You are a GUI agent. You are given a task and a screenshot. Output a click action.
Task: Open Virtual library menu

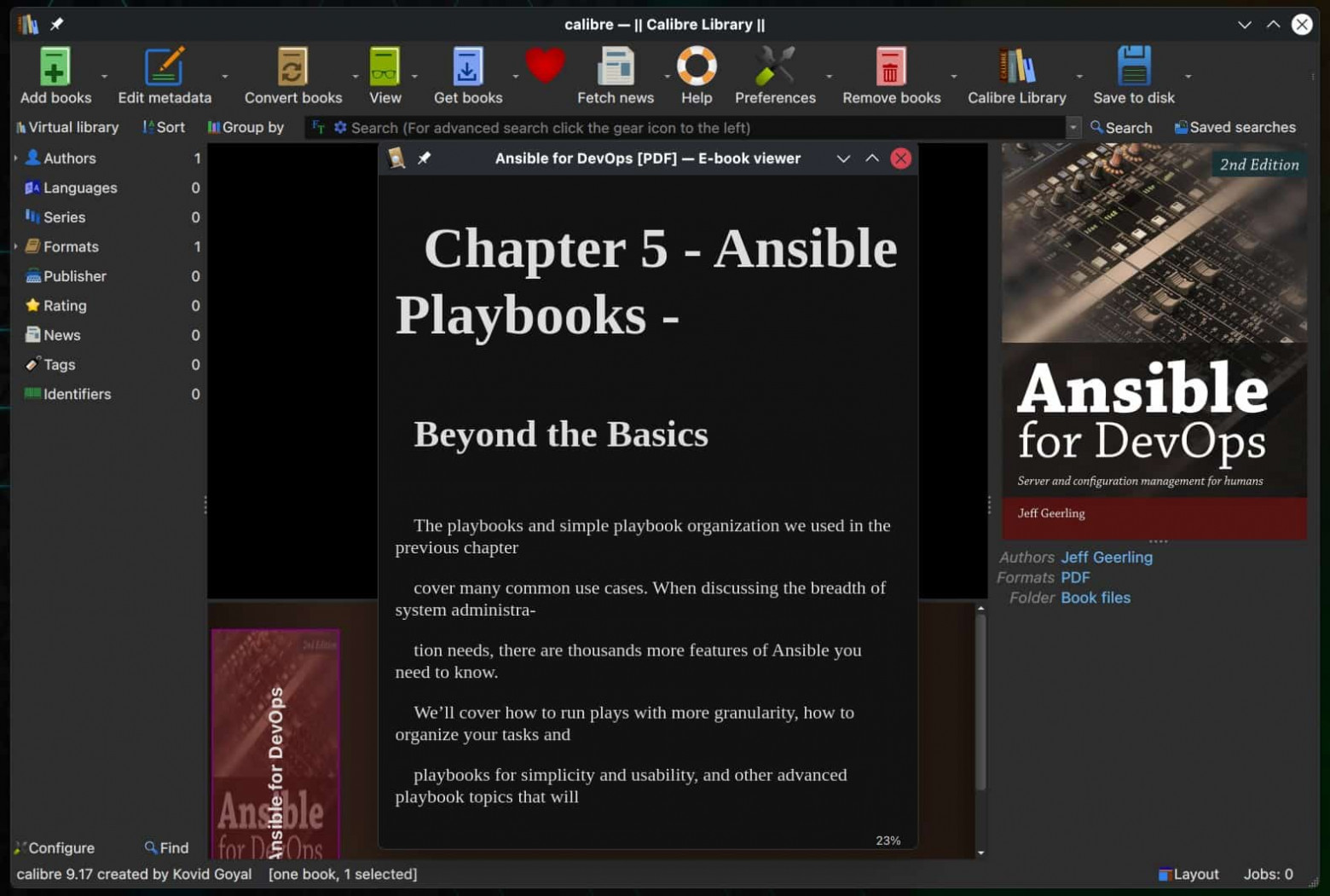click(66, 127)
